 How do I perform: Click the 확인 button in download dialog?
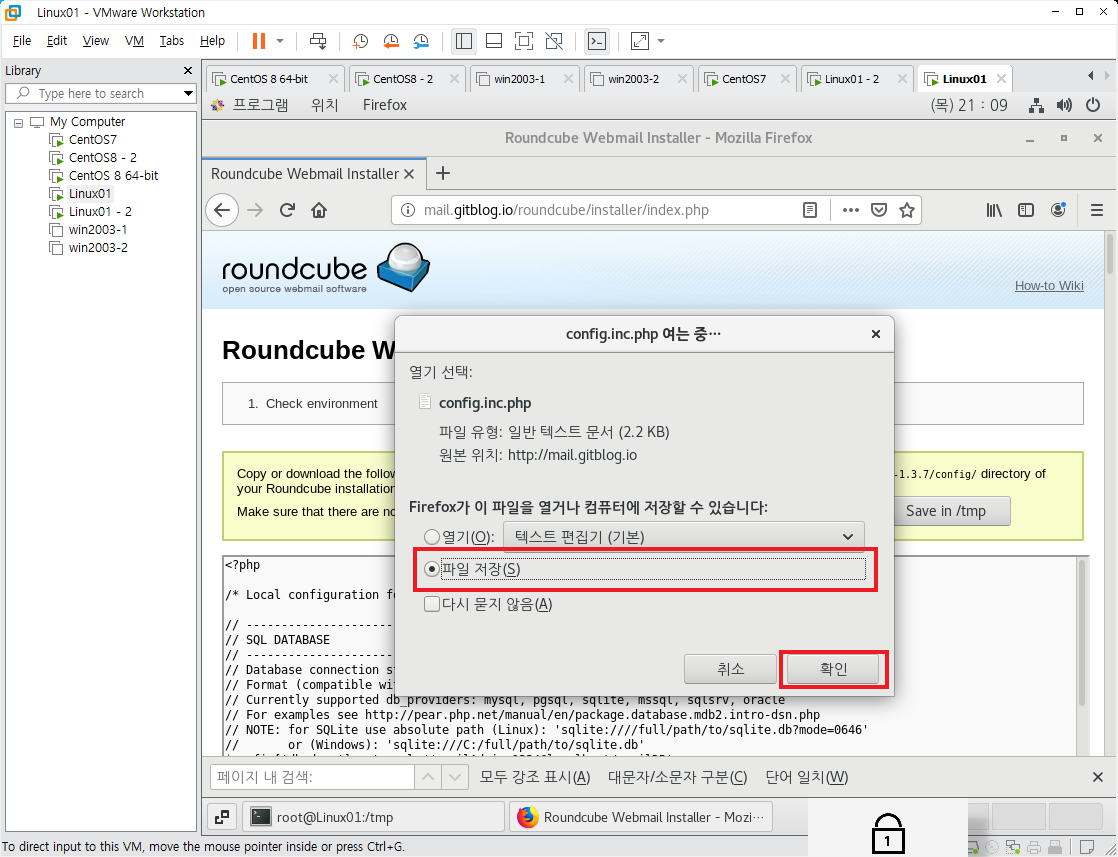coord(833,669)
